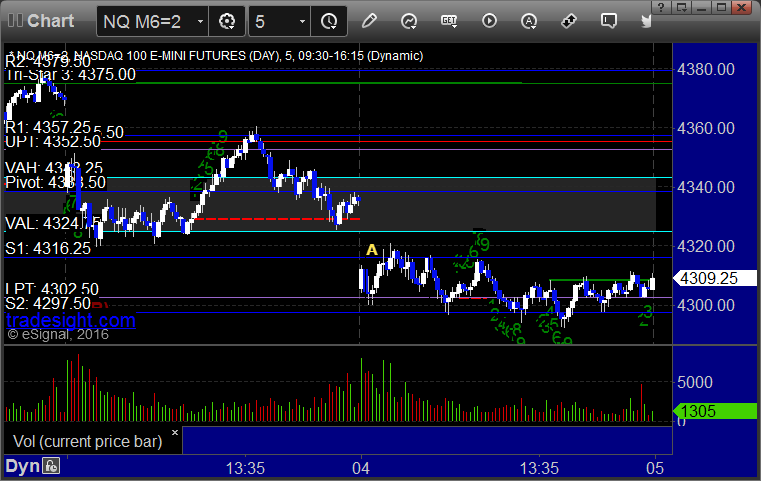Open the studies chart icon

click(x=409, y=21)
